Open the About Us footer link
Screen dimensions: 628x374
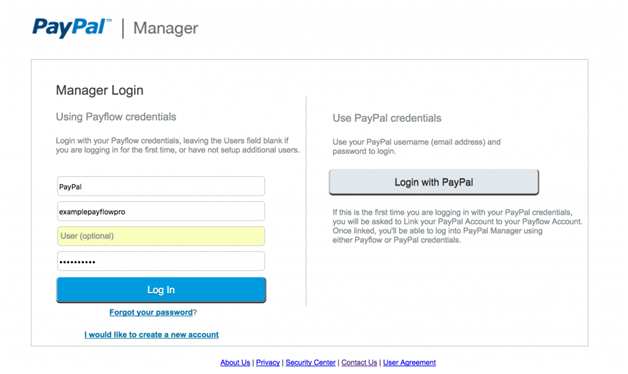point(235,362)
